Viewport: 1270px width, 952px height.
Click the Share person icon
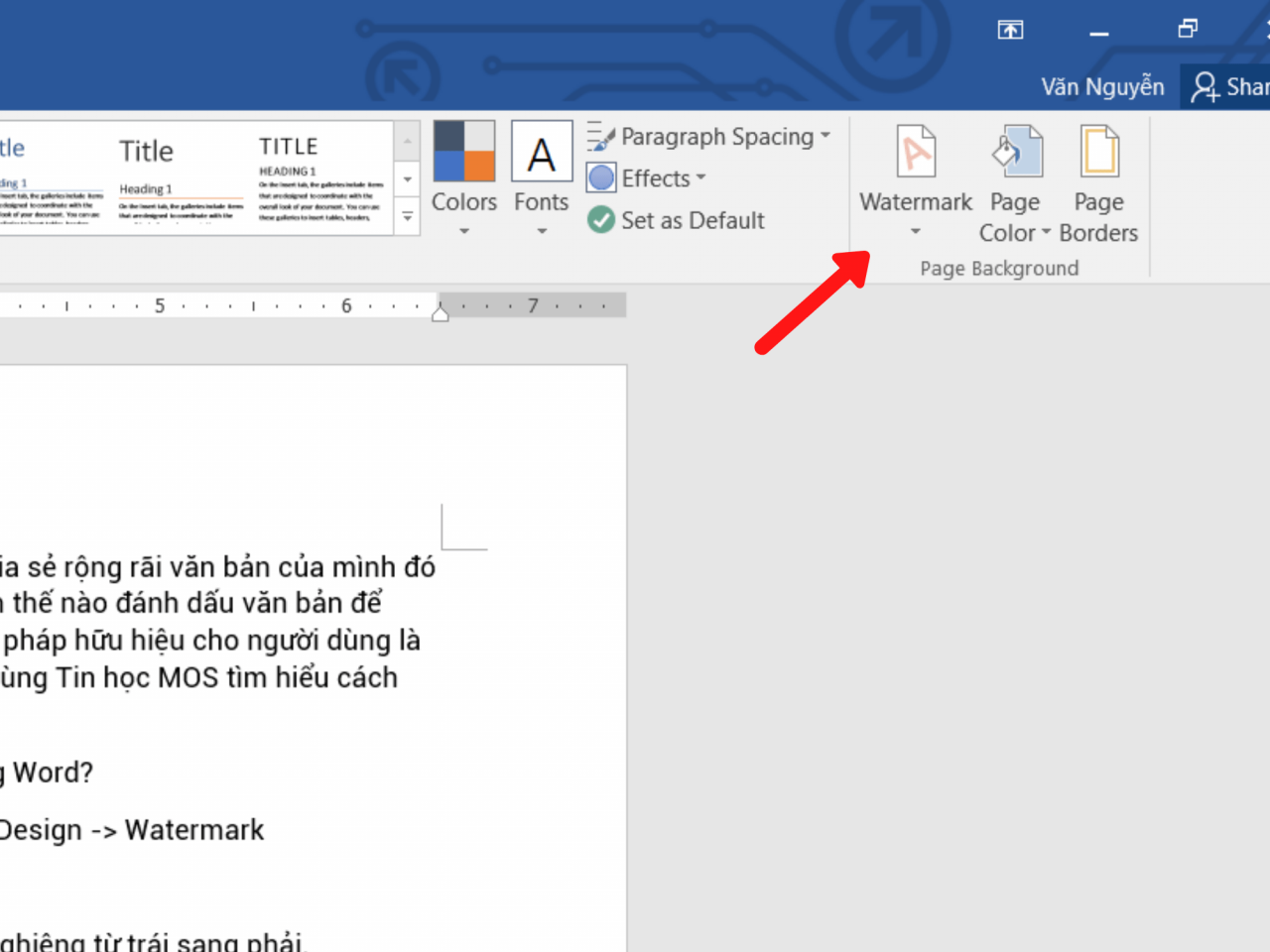point(1205,87)
